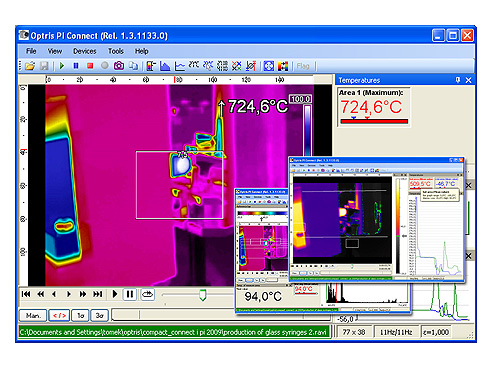Image resolution: width=500 pixels, height=375 pixels.
Task: Click the 1σ scaling button
Action: tap(80, 315)
